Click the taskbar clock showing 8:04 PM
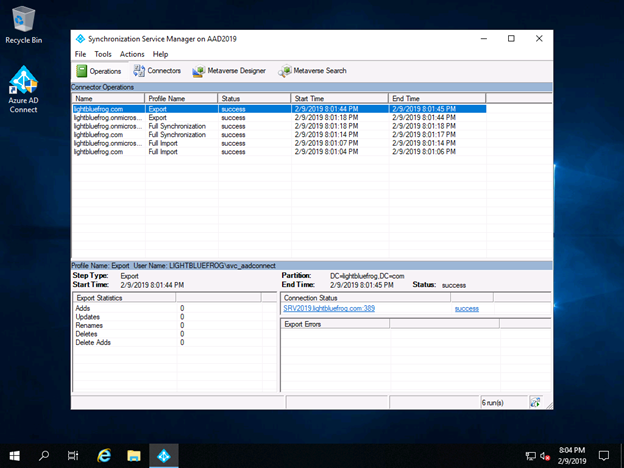Image resolution: width=624 pixels, height=468 pixels. click(572, 456)
